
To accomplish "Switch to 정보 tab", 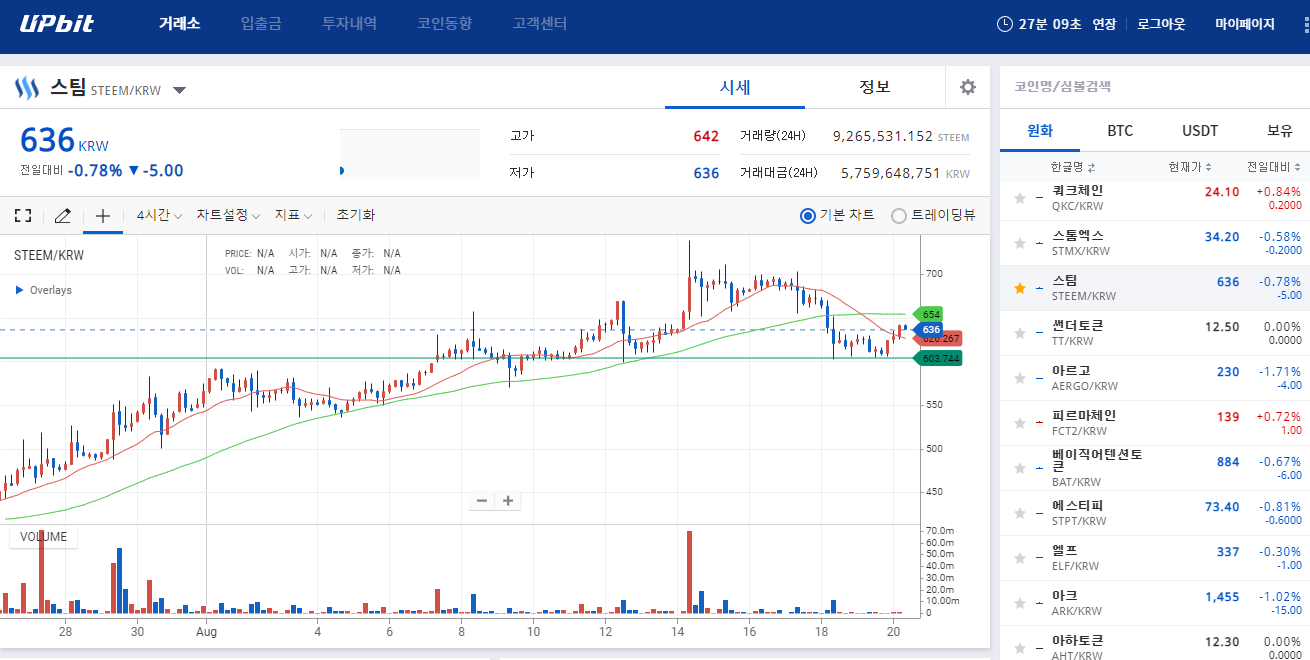I will point(875,87).
